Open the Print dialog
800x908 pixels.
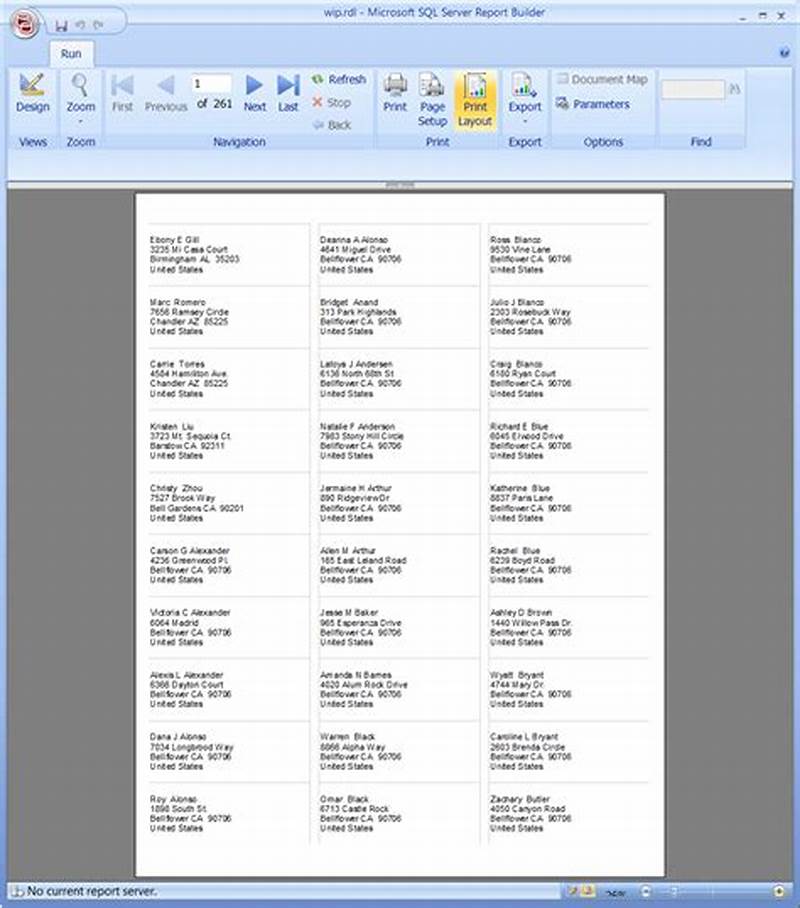[x=396, y=95]
